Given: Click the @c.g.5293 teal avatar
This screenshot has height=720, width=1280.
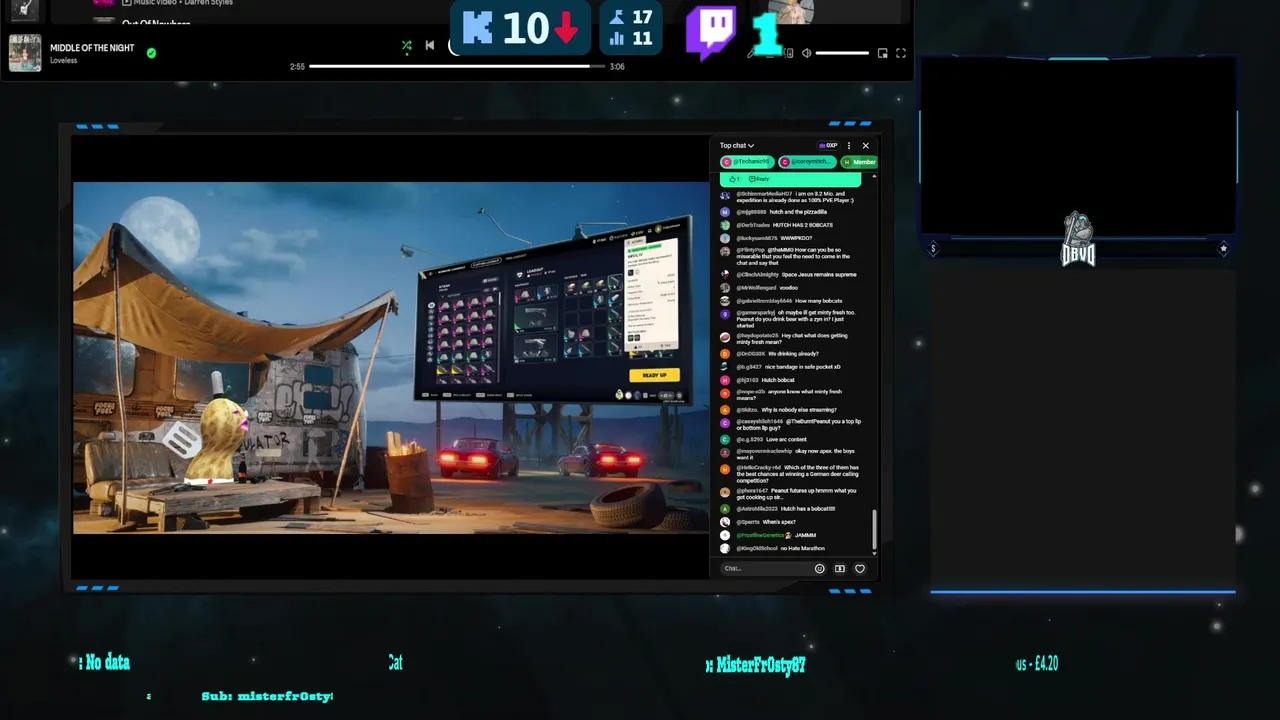Looking at the screenshot, I should 725,440.
